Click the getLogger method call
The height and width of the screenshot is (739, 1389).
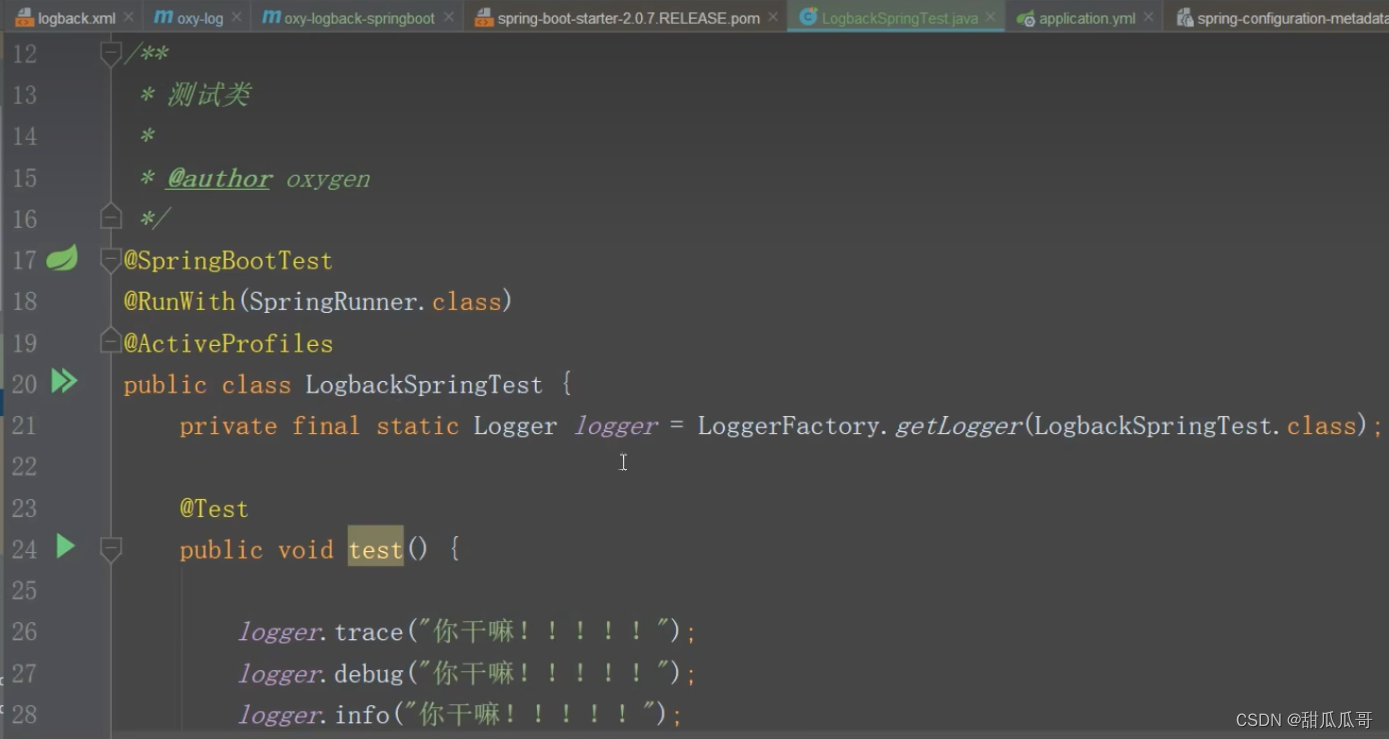[x=957, y=426]
